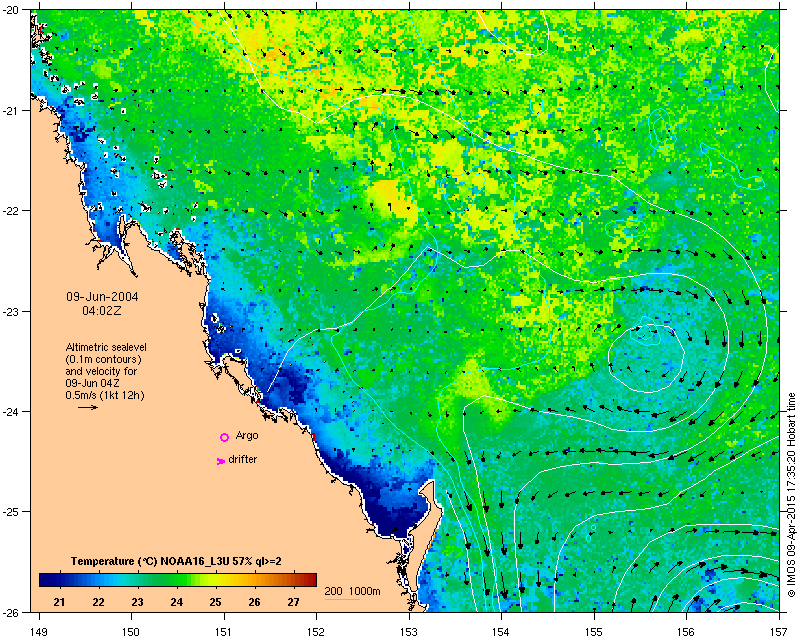Click the 'drifter' legend label

coord(242,459)
